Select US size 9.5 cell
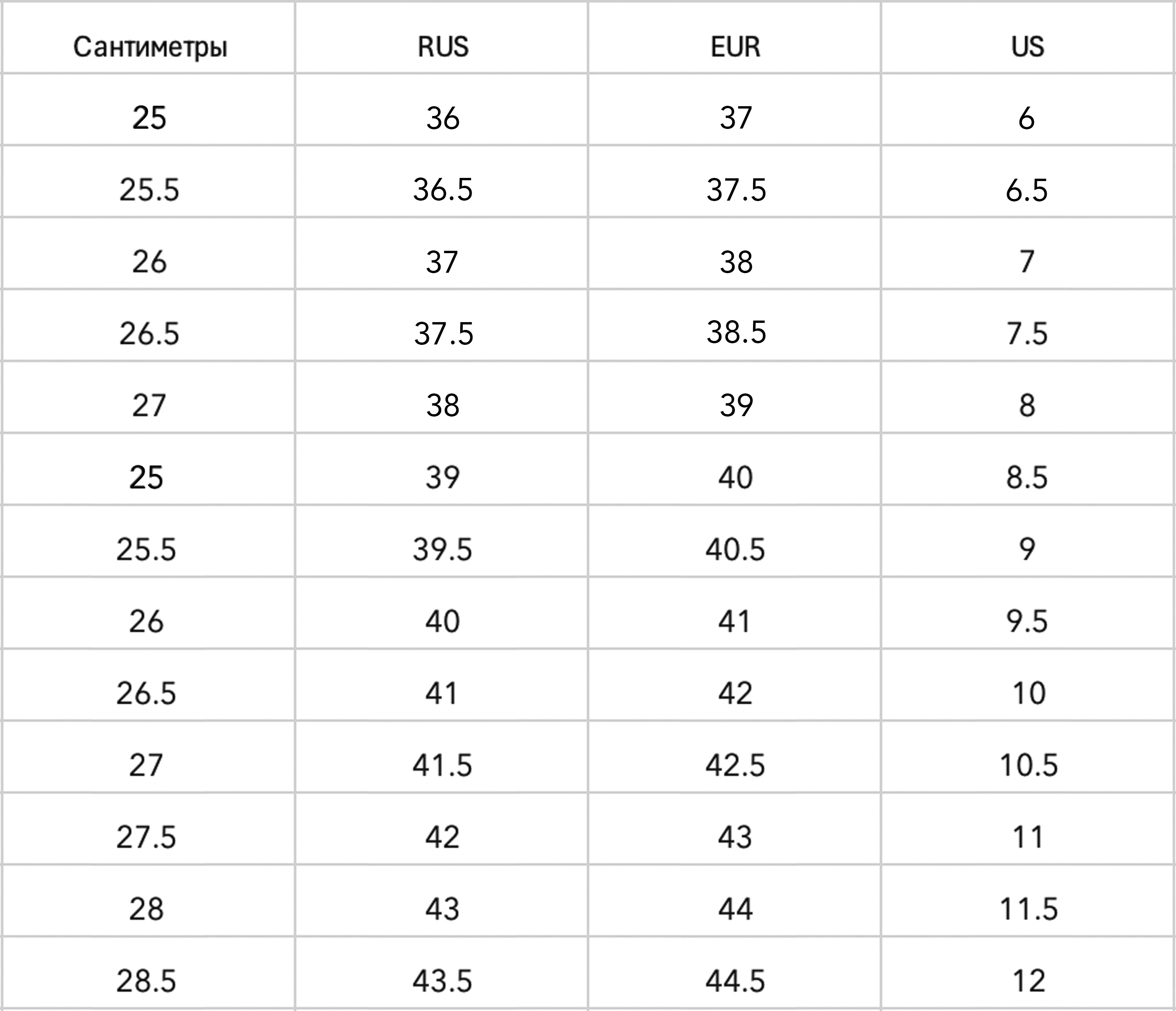 coord(1027,621)
